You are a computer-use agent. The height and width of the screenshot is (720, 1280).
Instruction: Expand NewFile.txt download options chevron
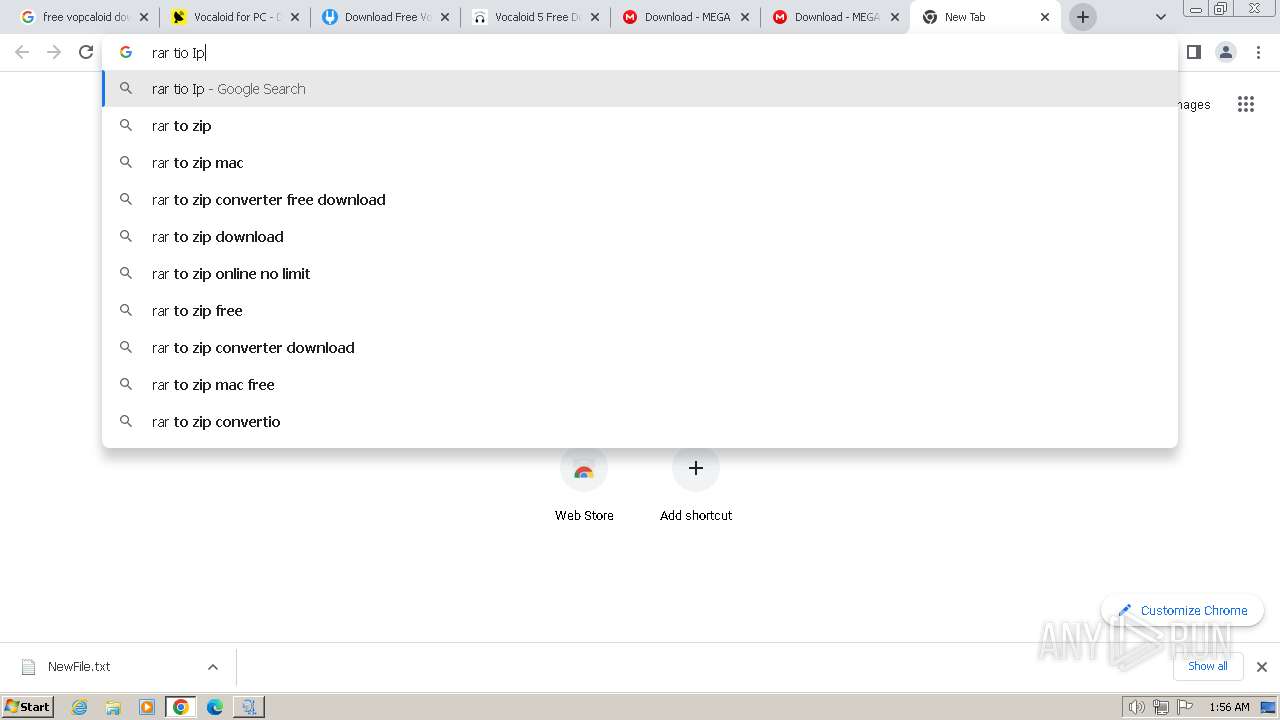(x=212, y=667)
